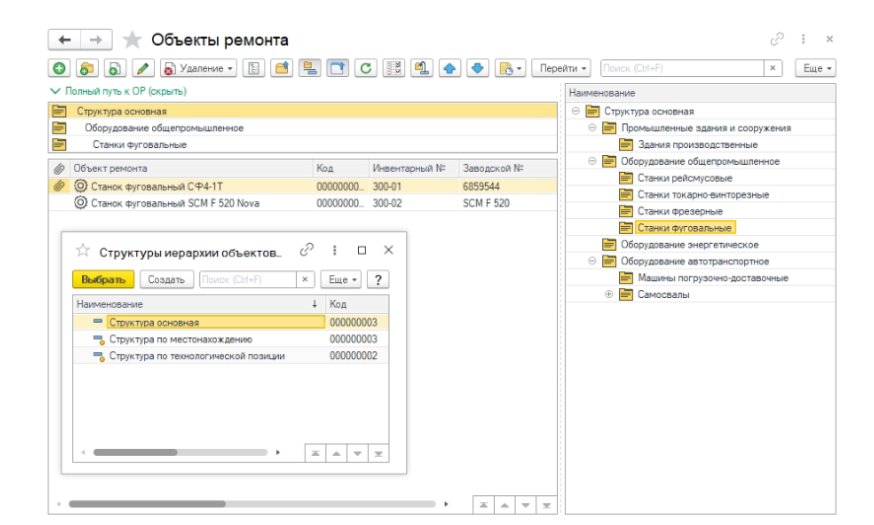
Task: Click the main toolbar search field
Action: 682,68
